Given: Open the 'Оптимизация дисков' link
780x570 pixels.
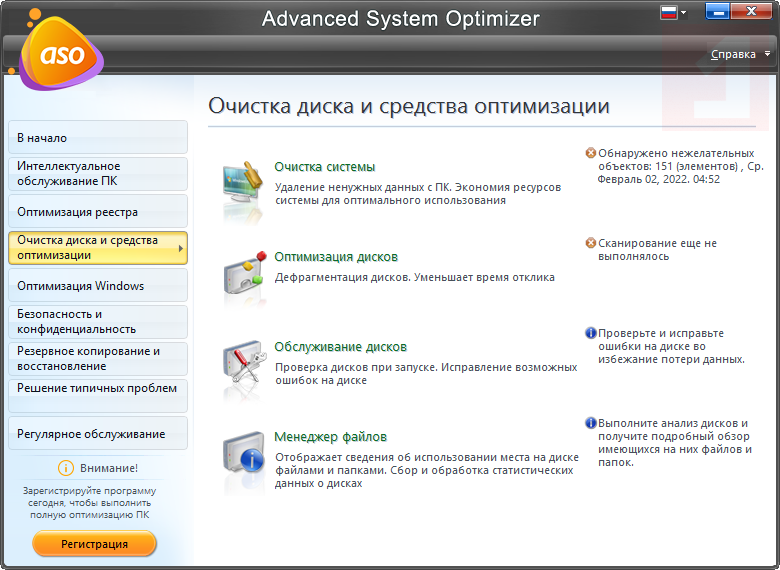Looking at the screenshot, I should point(336,257).
